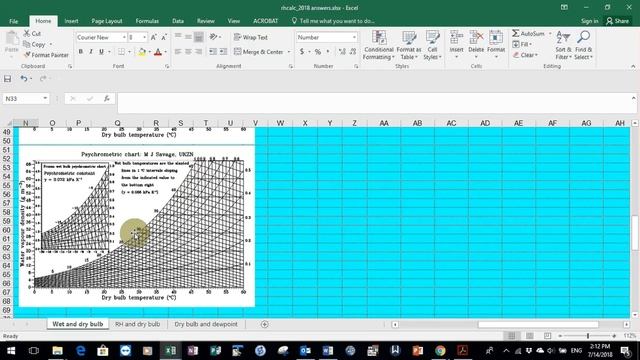This screenshot has width=640, height=360.
Task: Expand the Fill dropdown
Action: coord(530,44)
